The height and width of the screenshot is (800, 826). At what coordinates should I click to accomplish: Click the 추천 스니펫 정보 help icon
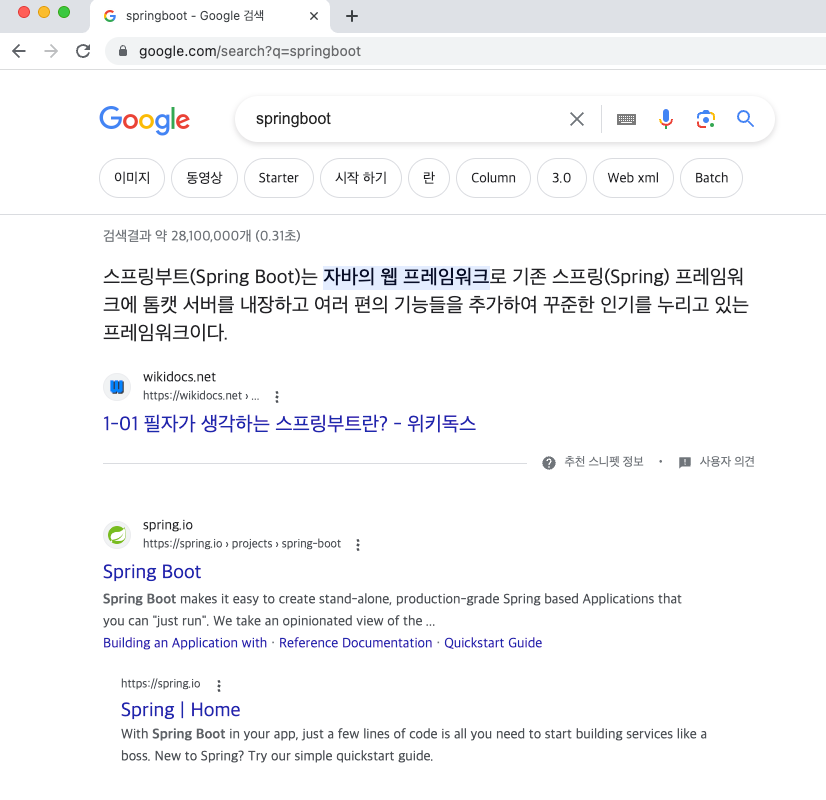click(549, 462)
